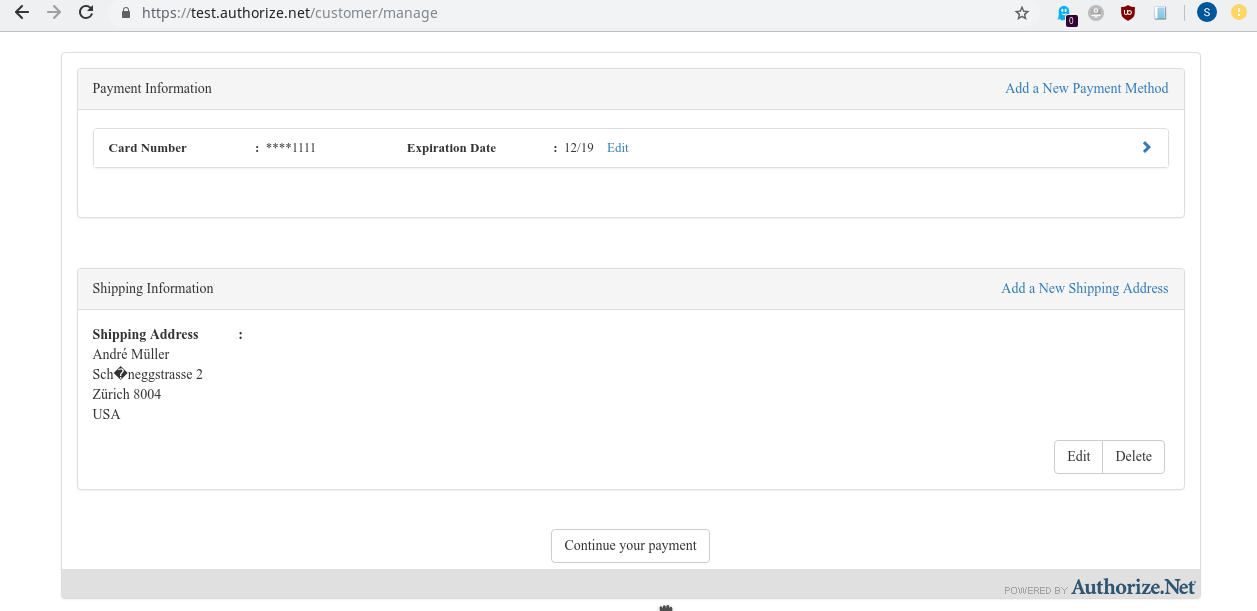The width and height of the screenshot is (1257, 611).
Task: Edit the shipping address for André Müller
Action: pyautogui.click(x=1077, y=456)
